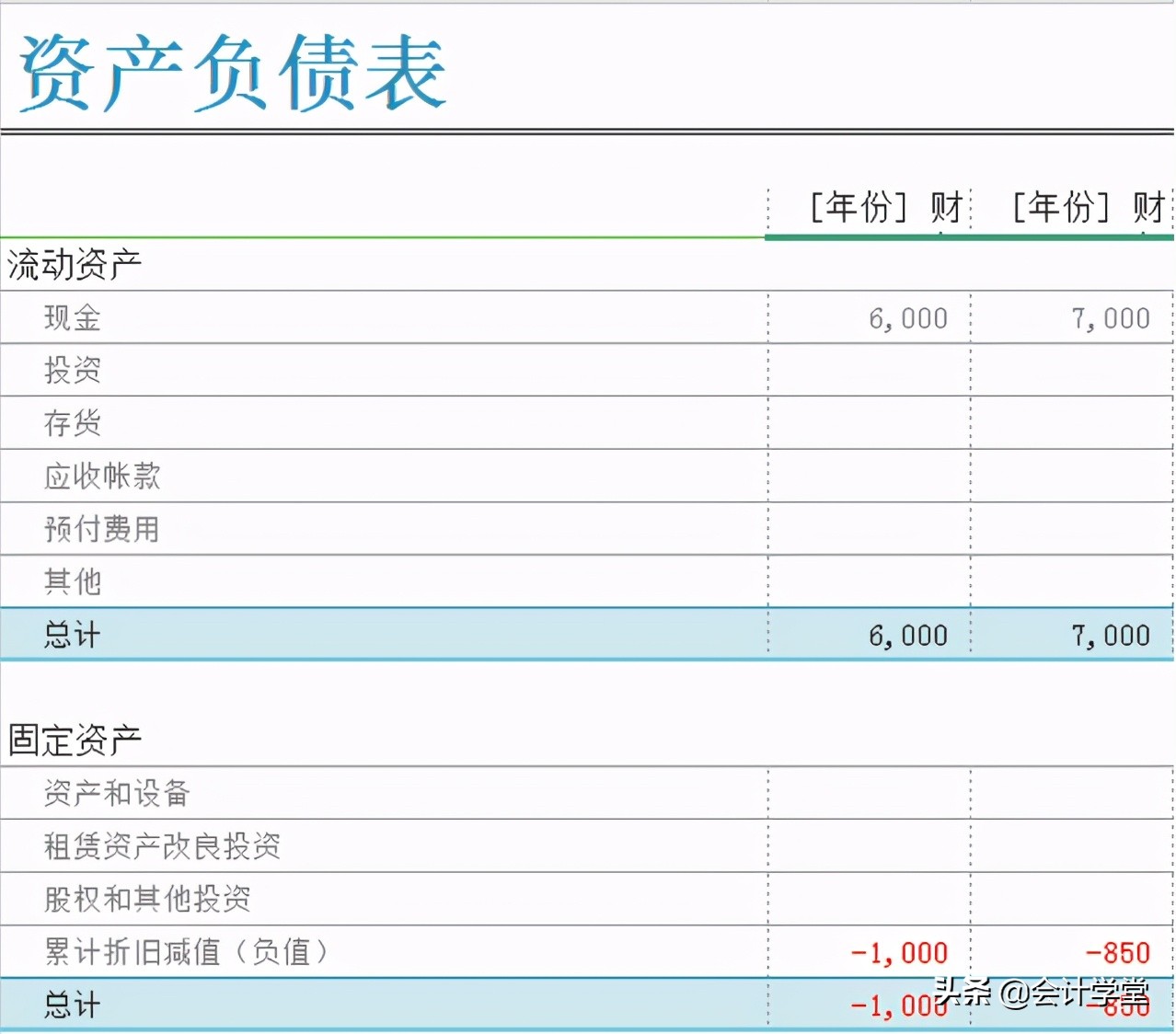Click the 存货 row label
1176x1034 pixels.
pyautogui.click(x=73, y=423)
